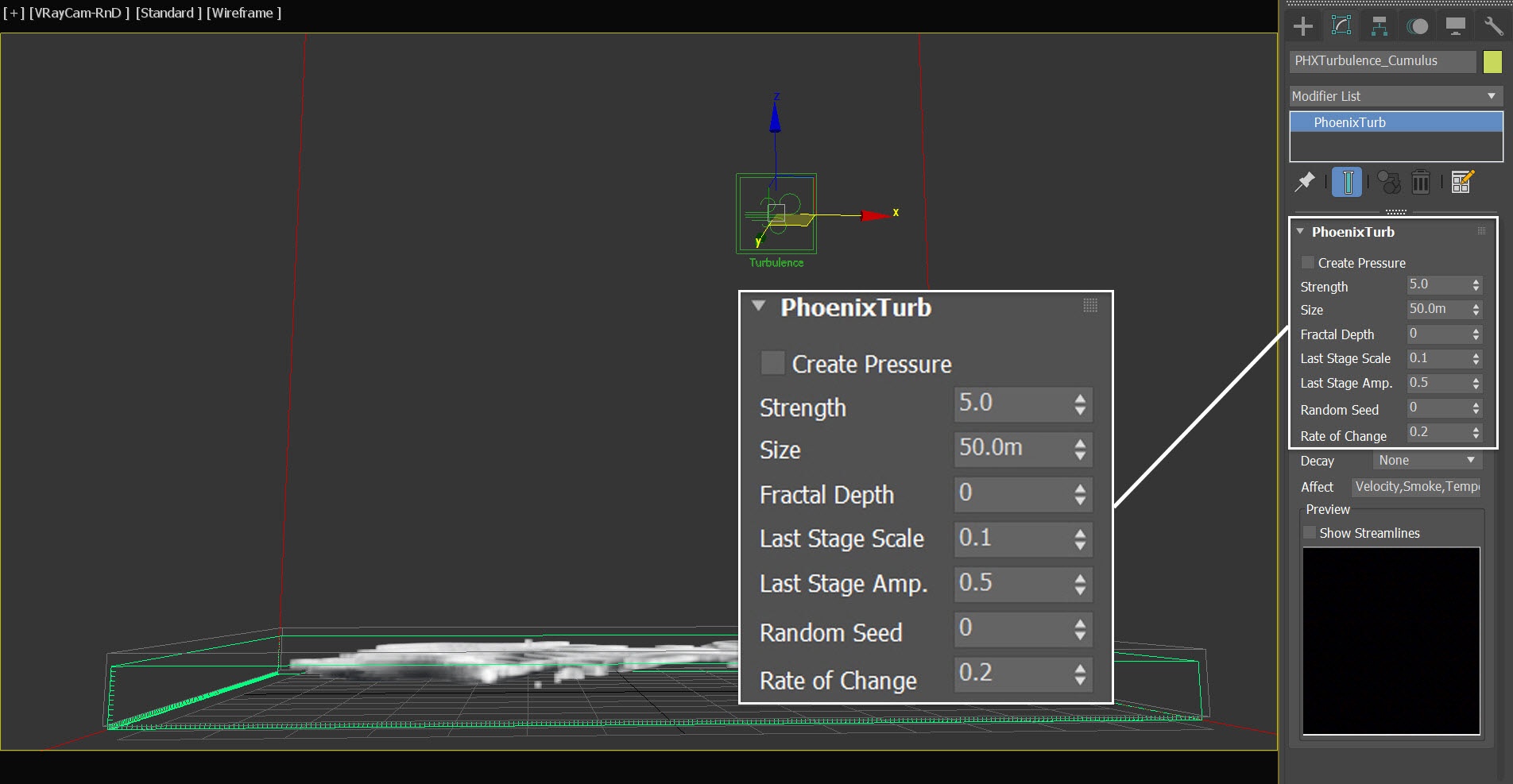Viewport: 1513px width, 784px height.
Task: Click the Random Seed spinner arrows
Action: click(1476, 408)
